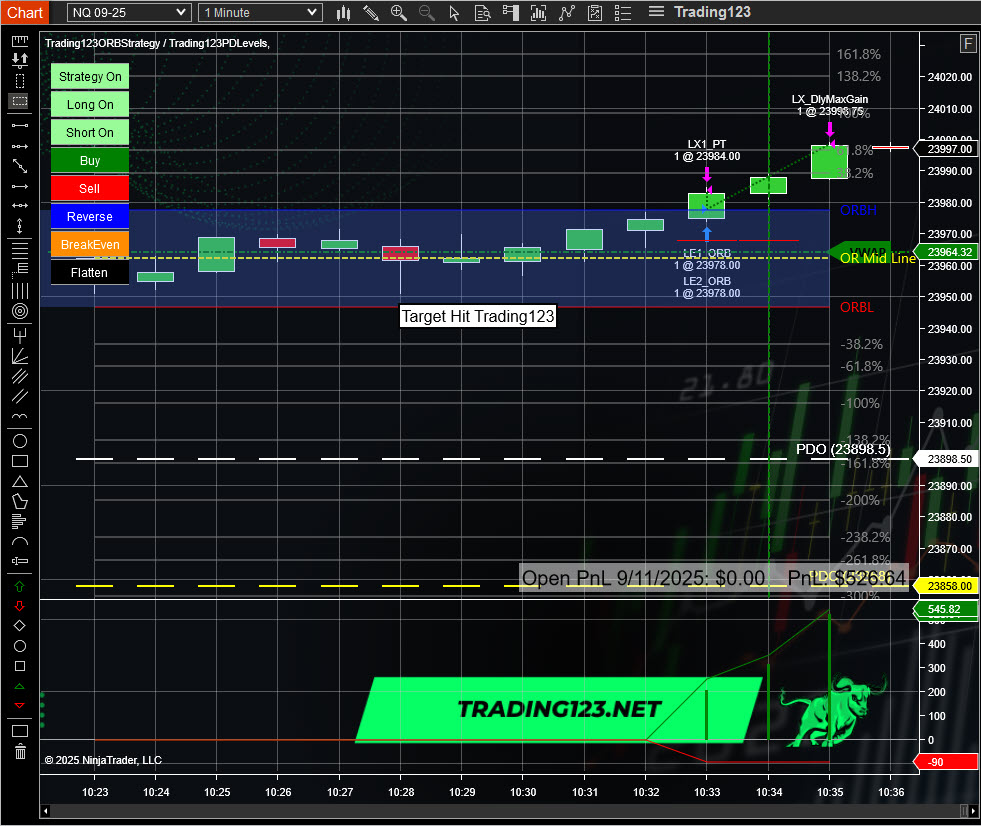Select the Risk-Reward tool icon

(19, 60)
